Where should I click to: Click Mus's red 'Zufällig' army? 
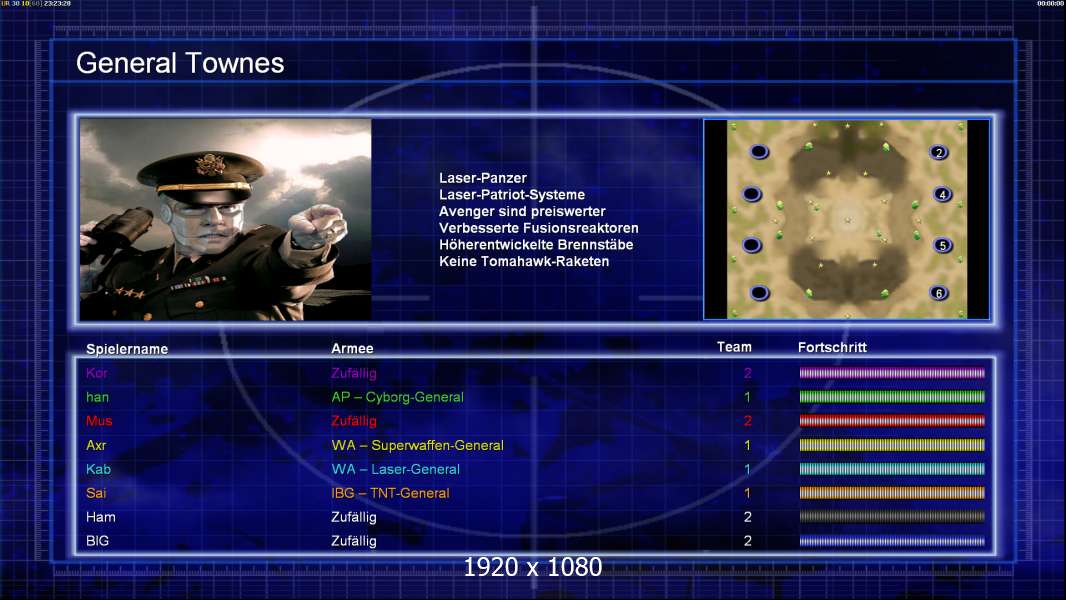pos(354,421)
